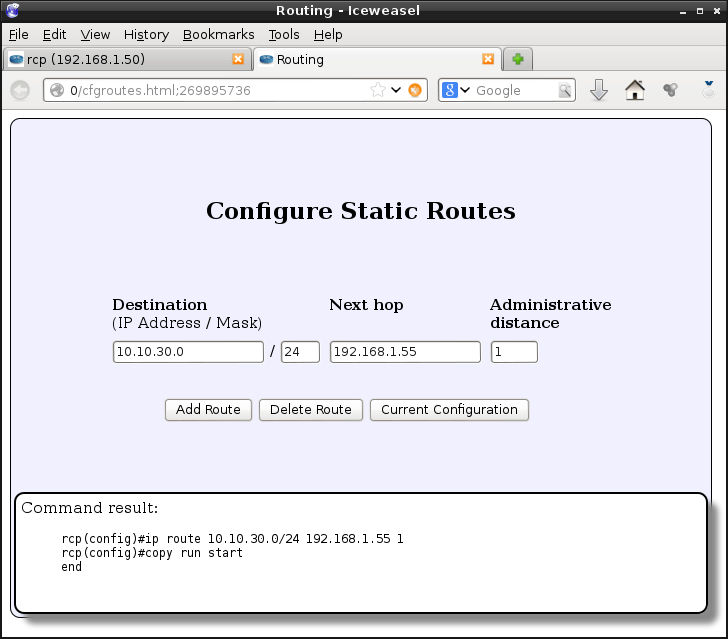The width and height of the screenshot is (728, 639).
Task: Go to the Home page icon
Action: click(635, 90)
